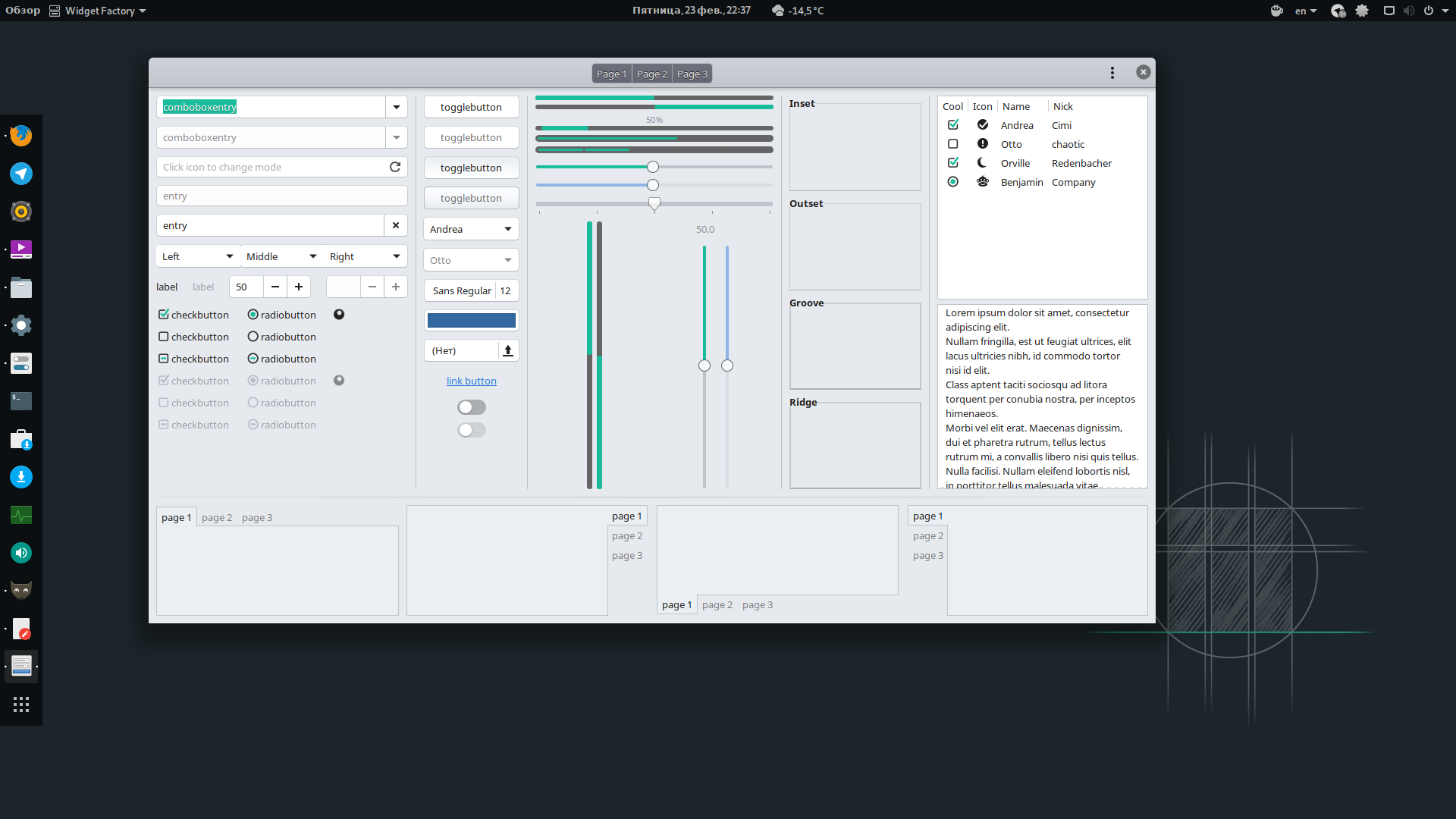
Task: Select page 2 in top-tab notebook
Action: (217, 517)
